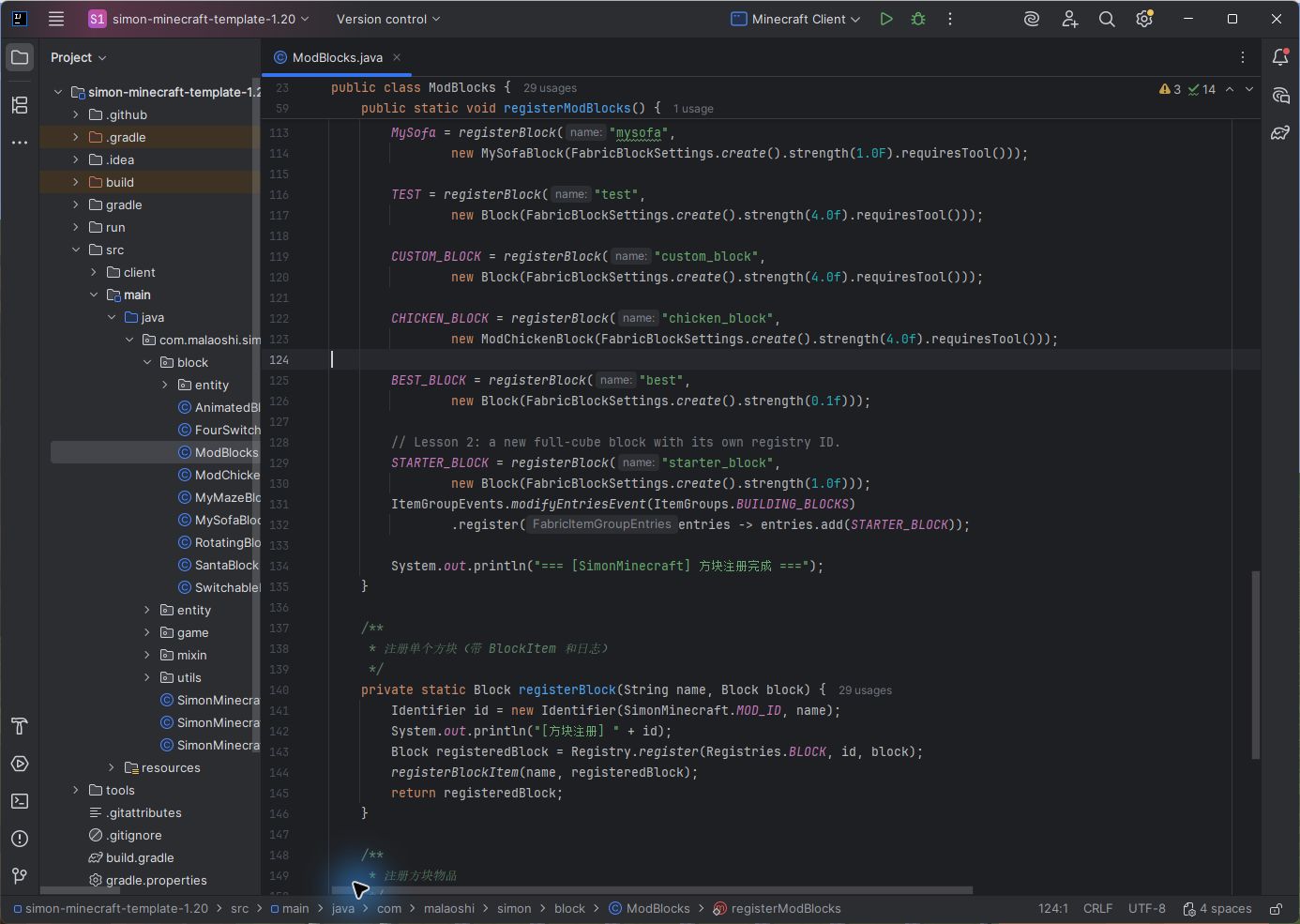Click the 29 usages hint on registerBlock
The height and width of the screenshot is (924, 1300).
coord(865,690)
